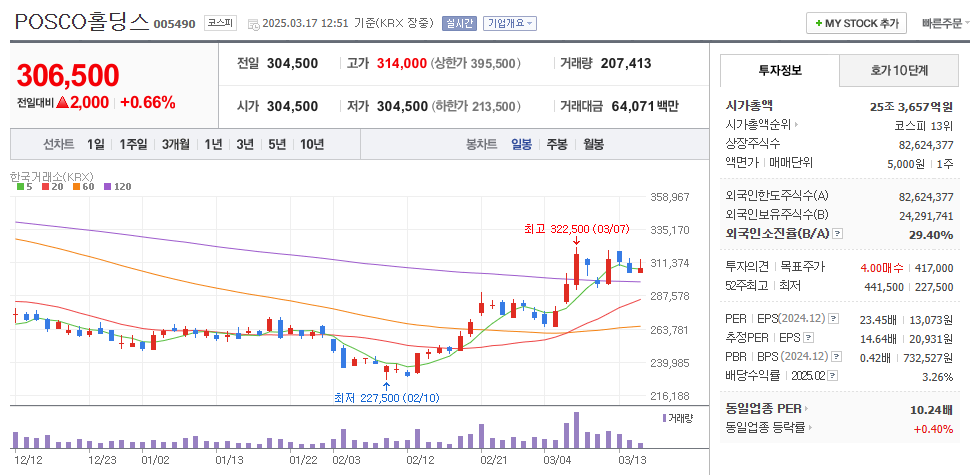The height and width of the screenshot is (475, 974).
Task: Click the stock code 005490
Action: [175, 24]
